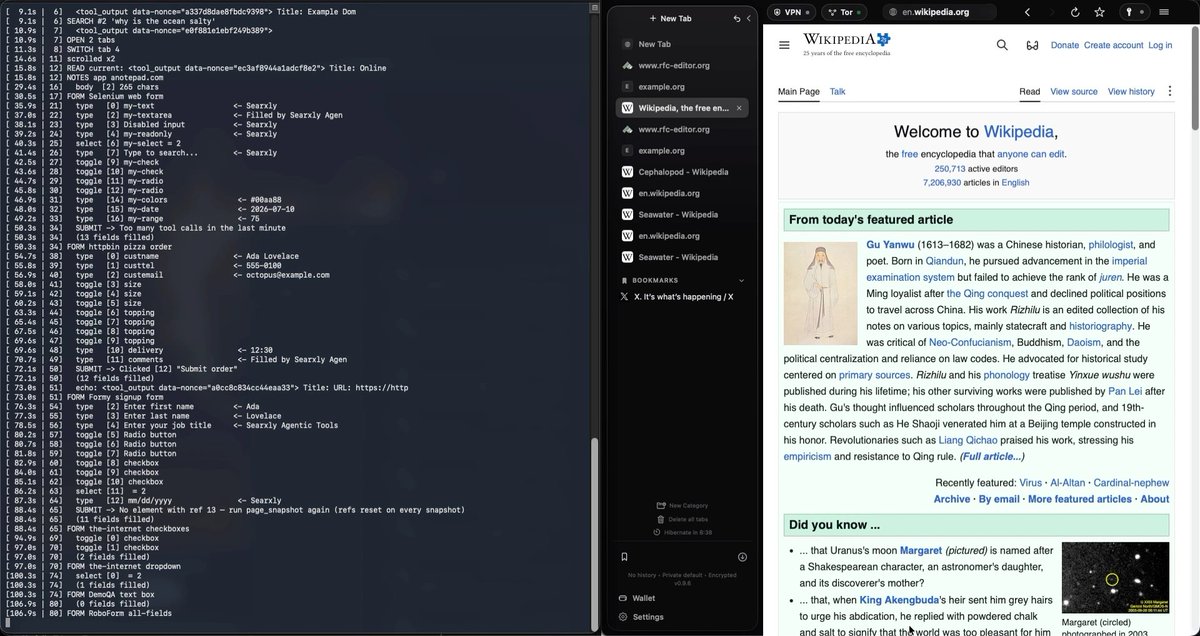
Task: Switch to View source tab
Action: [1074, 91]
